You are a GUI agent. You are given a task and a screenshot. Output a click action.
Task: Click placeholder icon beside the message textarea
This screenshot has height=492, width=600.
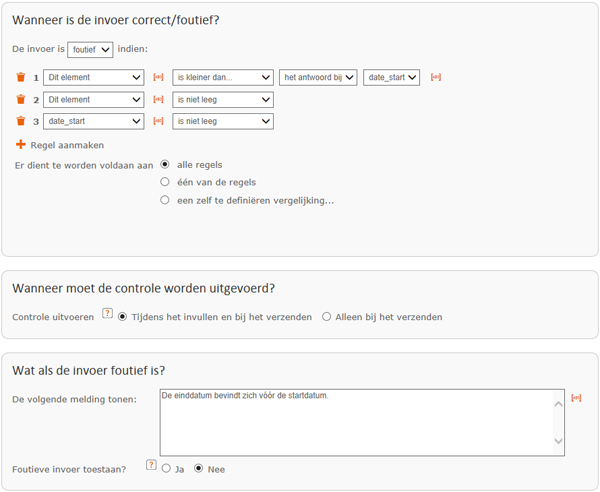click(576, 398)
